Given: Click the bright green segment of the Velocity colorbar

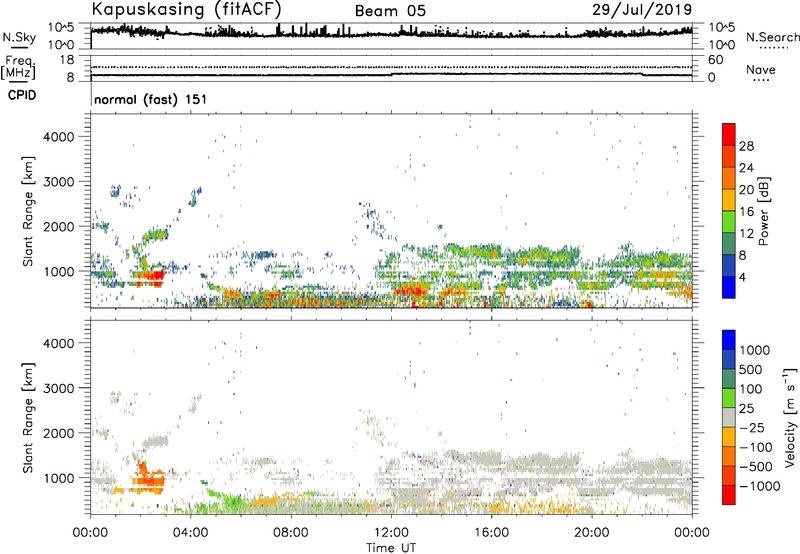Looking at the screenshot, I should point(729,398).
